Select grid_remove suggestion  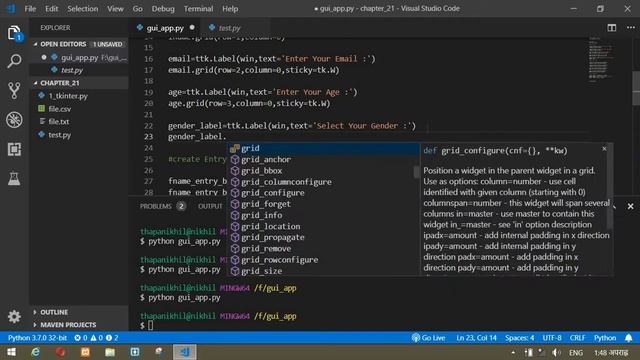[x=323, y=249]
